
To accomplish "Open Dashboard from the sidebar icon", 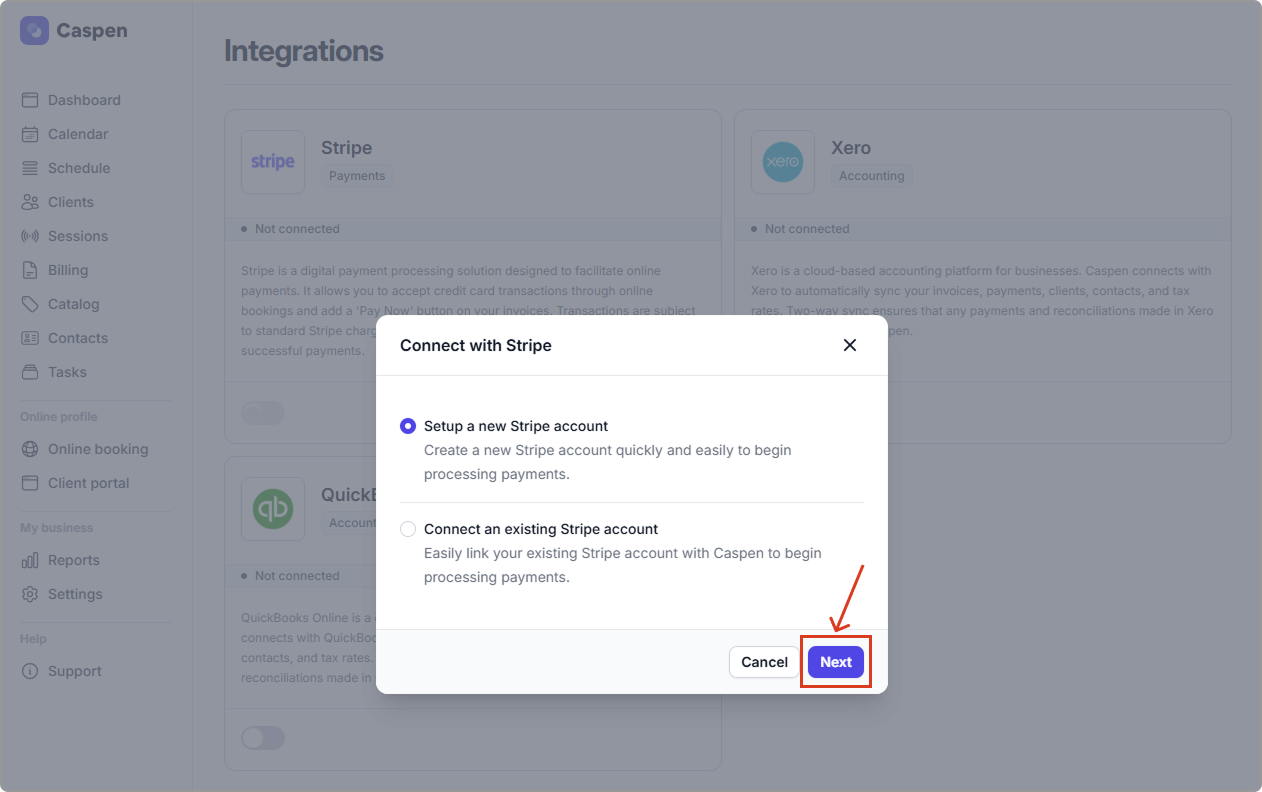I will (30, 100).
